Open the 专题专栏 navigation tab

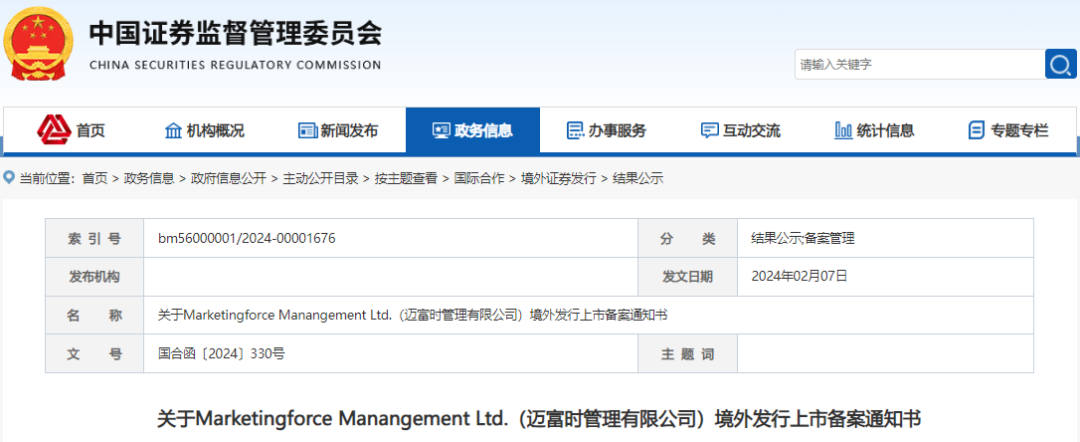(1008, 130)
